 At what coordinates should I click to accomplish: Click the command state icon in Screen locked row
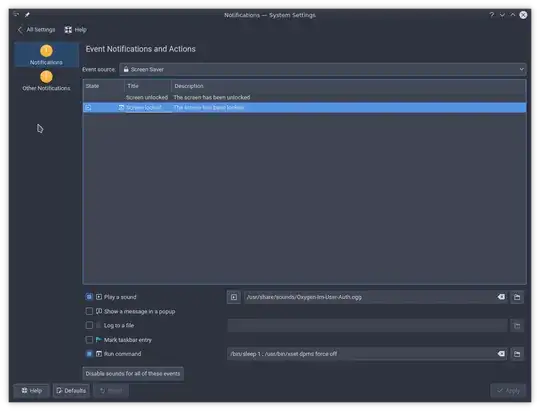tap(121, 107)
